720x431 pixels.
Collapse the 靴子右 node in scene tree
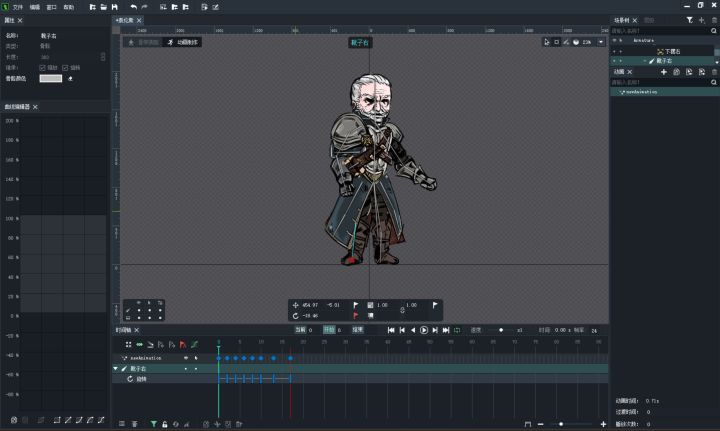pyautogui.click(x=643, y=61)
